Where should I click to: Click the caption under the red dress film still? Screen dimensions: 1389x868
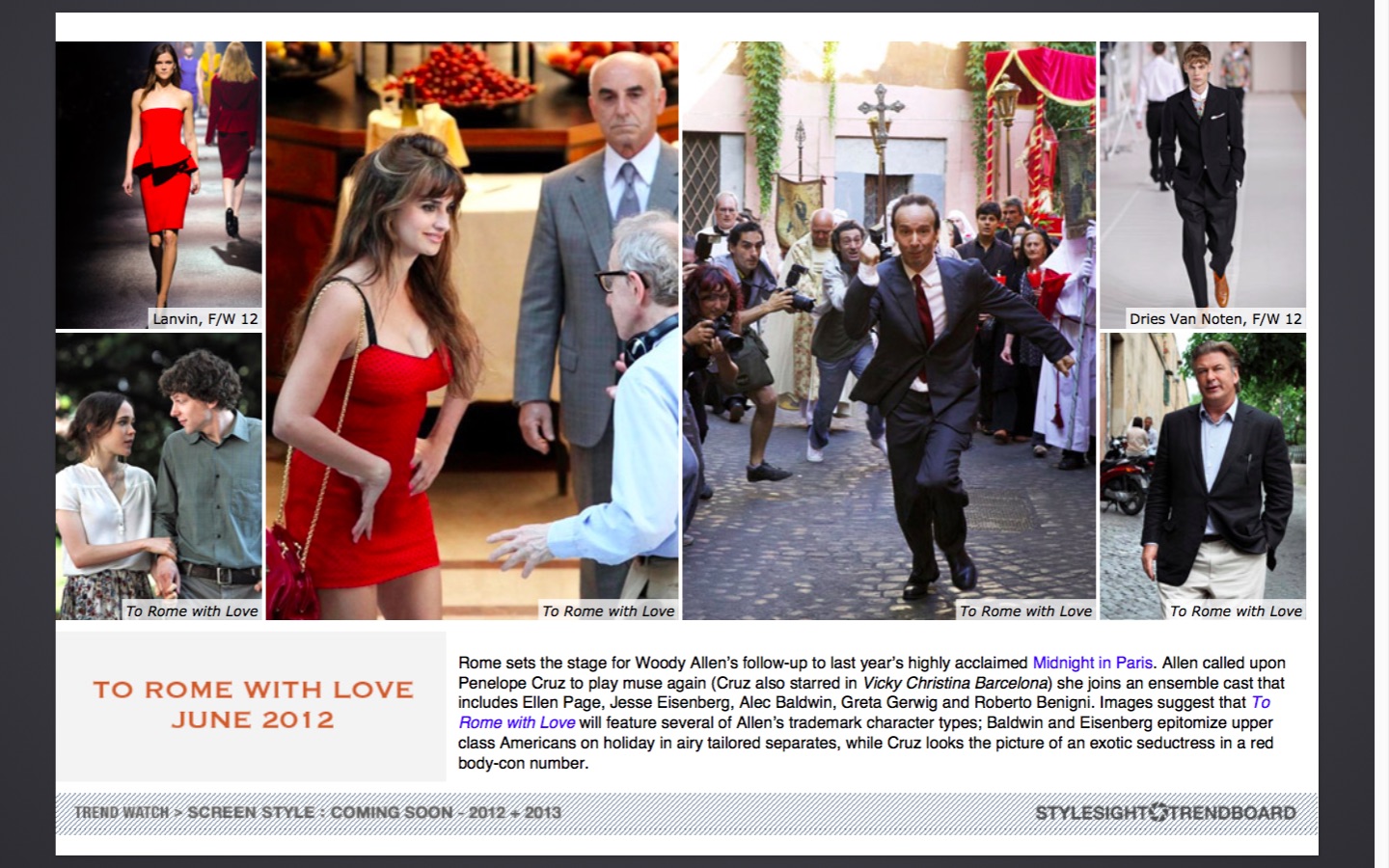coord(609,610)
